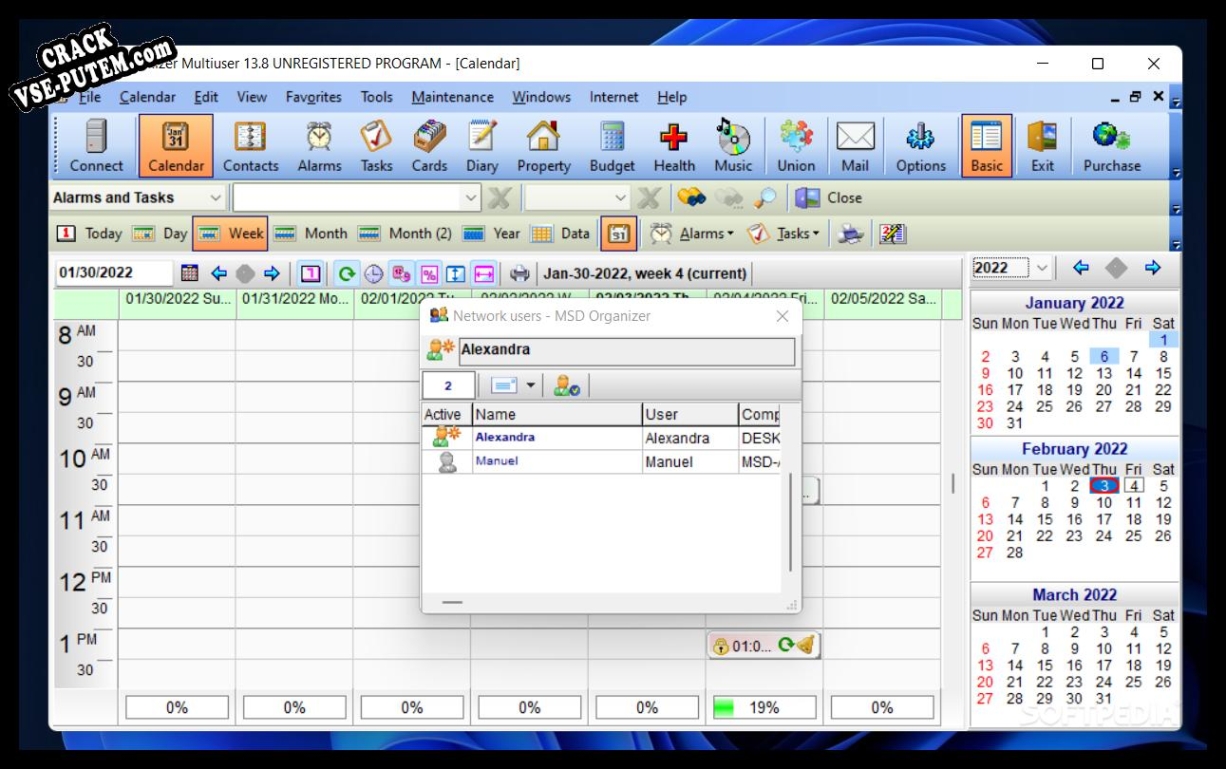Toggle the vertical fit icon in the calendar toolbar

456,273
